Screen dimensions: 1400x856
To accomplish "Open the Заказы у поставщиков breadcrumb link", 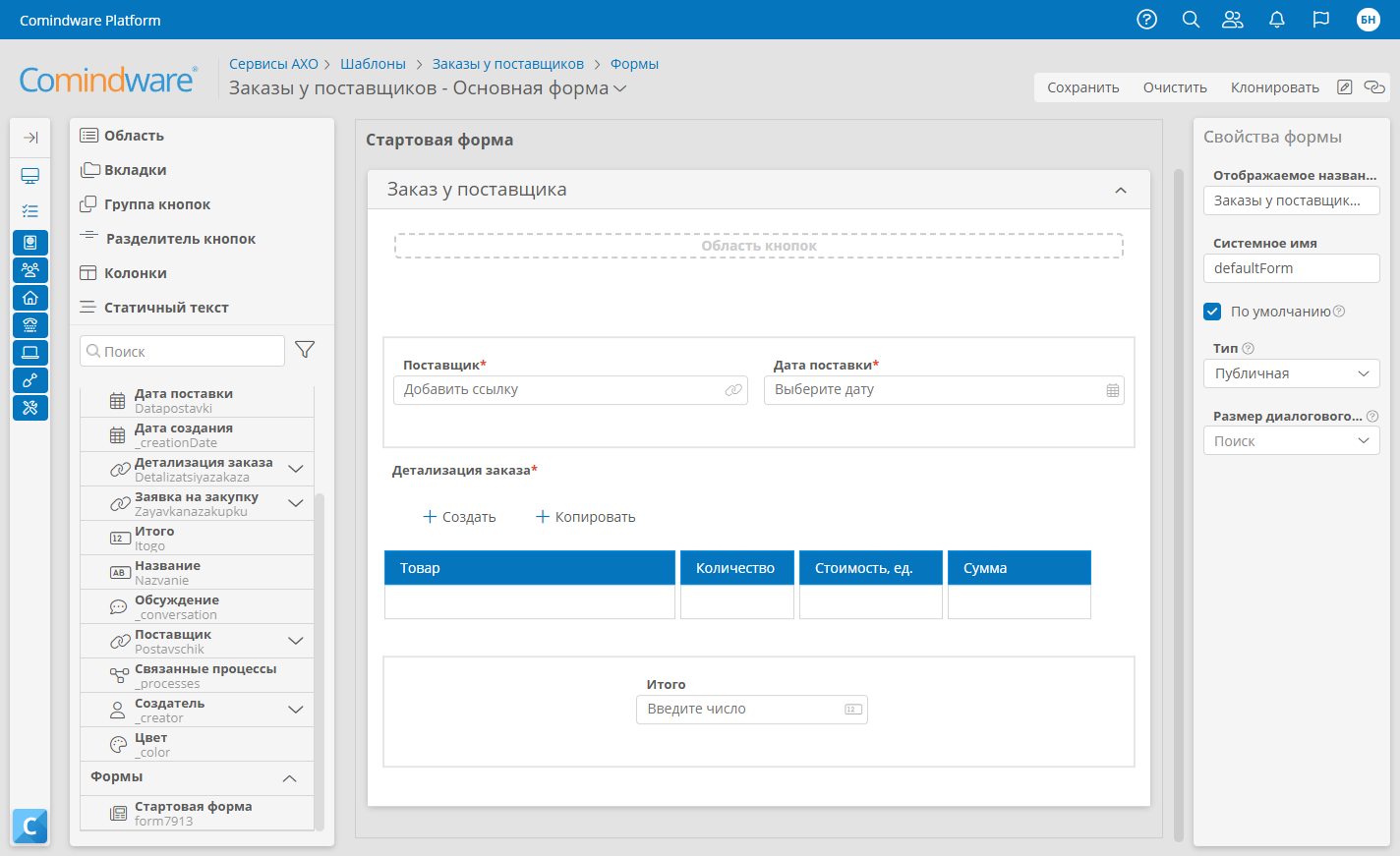I will (508, 64).
